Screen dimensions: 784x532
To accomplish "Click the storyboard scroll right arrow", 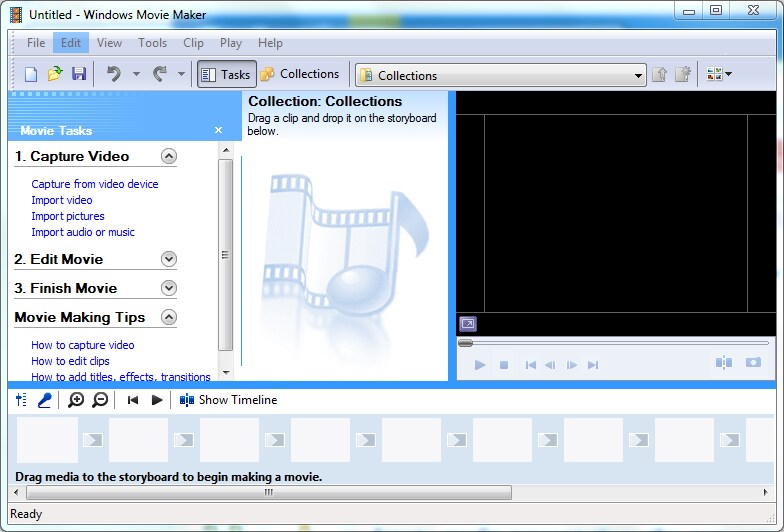I will [x=766, y=492].
